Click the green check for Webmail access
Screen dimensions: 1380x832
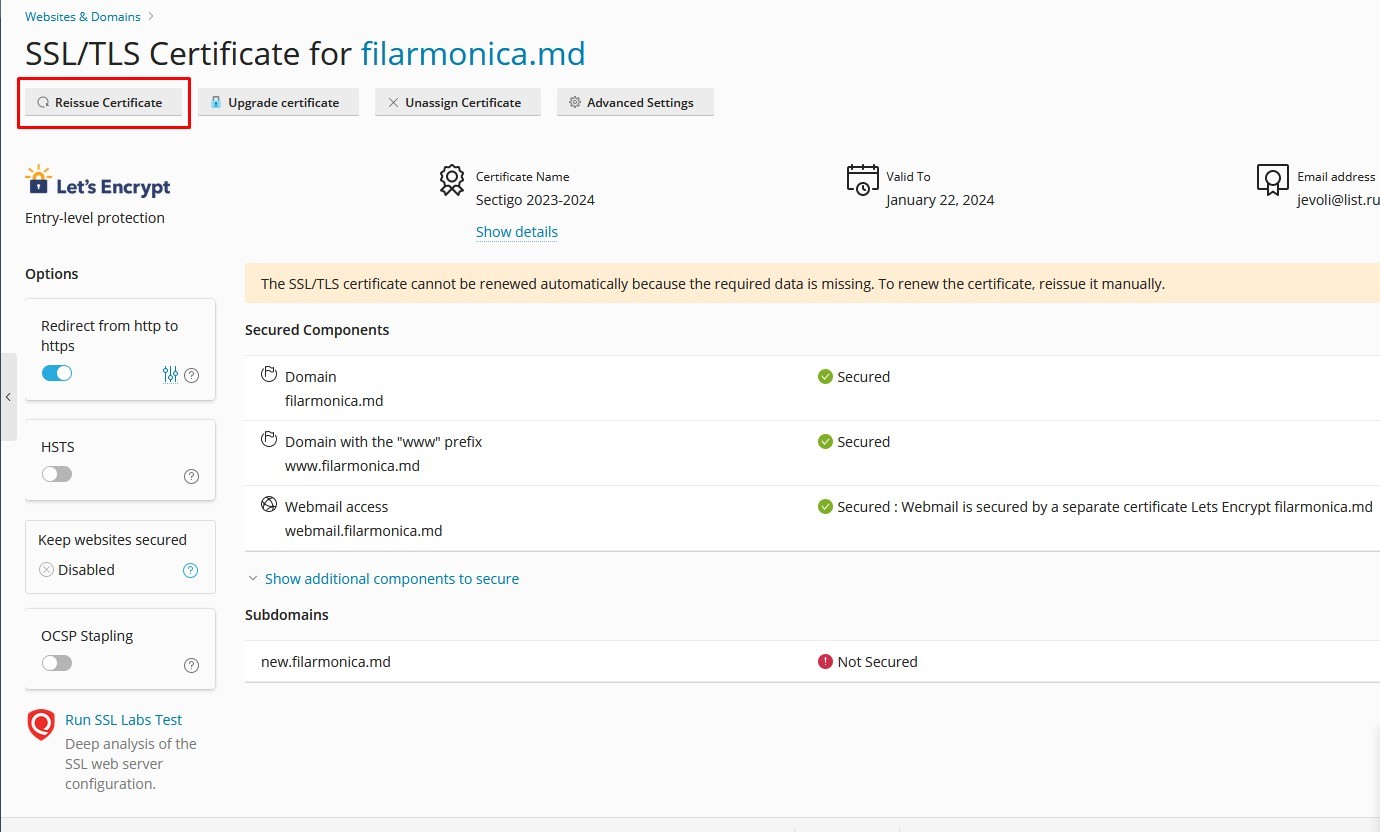pyautogui.click(x=825, y=507)
